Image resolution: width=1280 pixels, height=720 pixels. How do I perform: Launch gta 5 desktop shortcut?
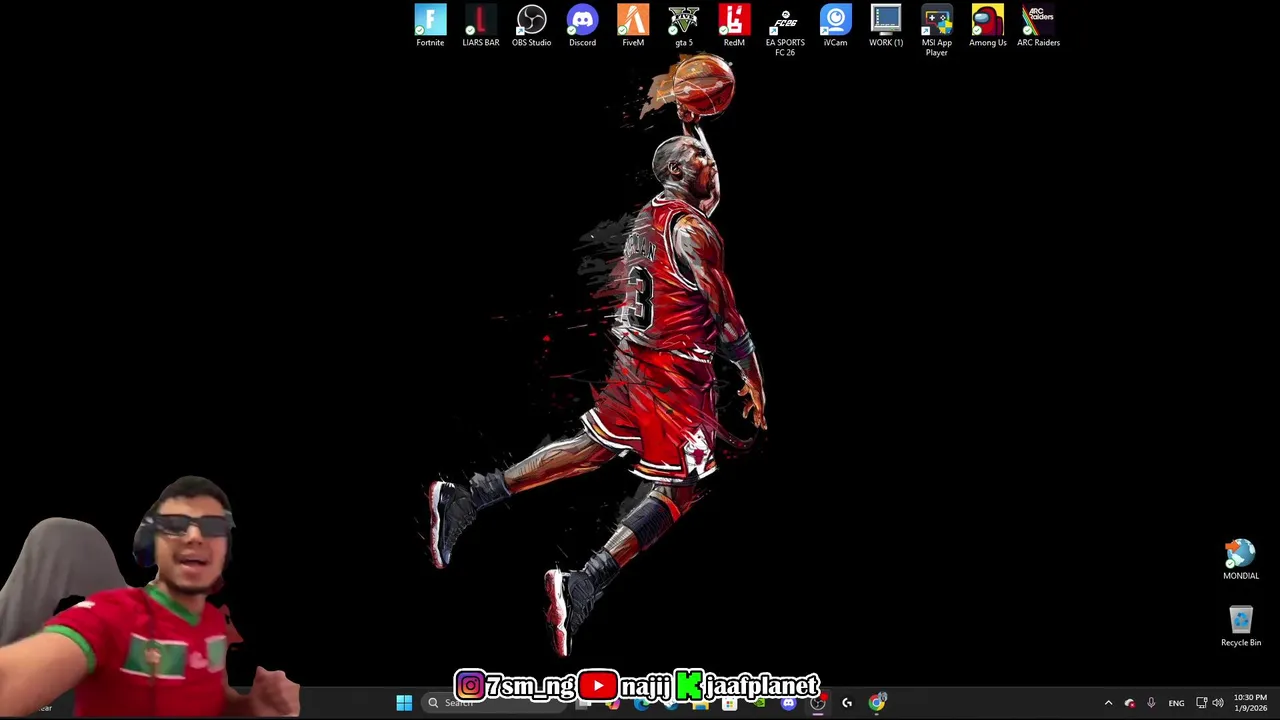point(684,26)
